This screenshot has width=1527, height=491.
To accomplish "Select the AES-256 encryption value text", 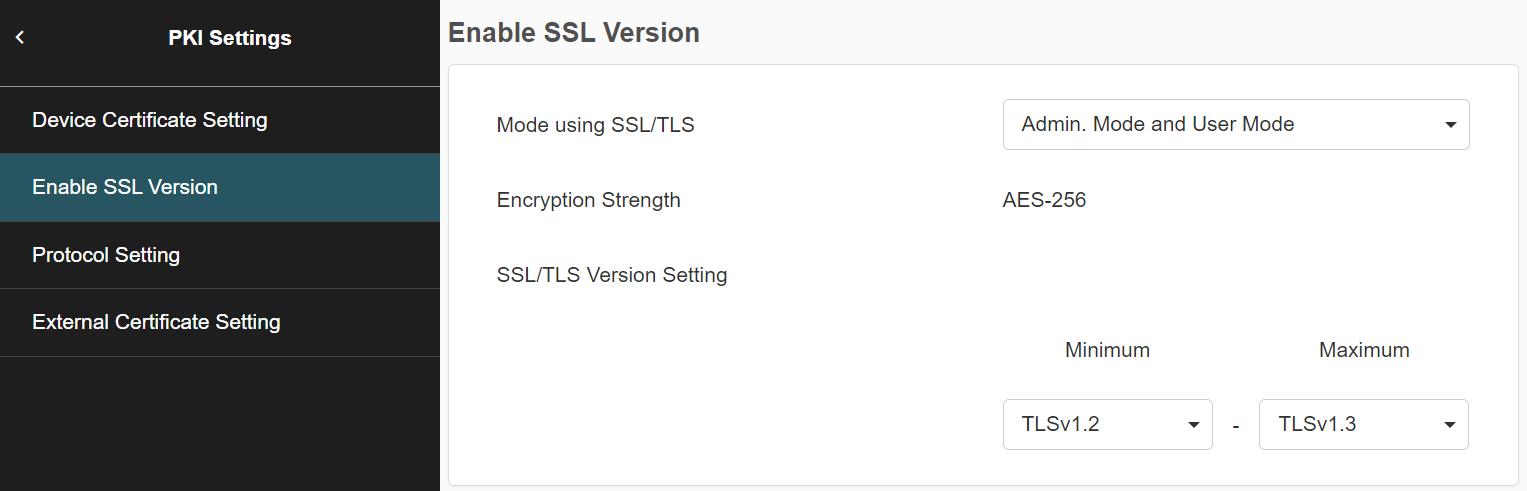I will pyautogui.click(x=1044, y=200).
